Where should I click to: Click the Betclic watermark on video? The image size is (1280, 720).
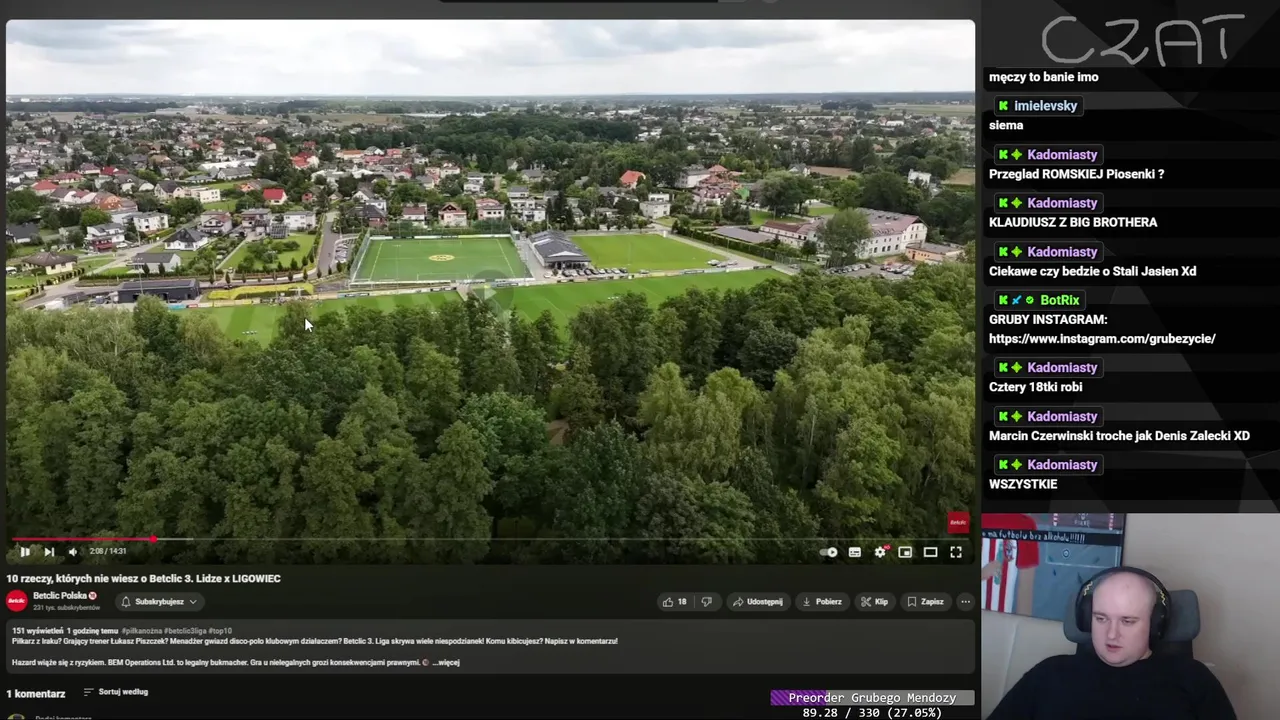958,522
